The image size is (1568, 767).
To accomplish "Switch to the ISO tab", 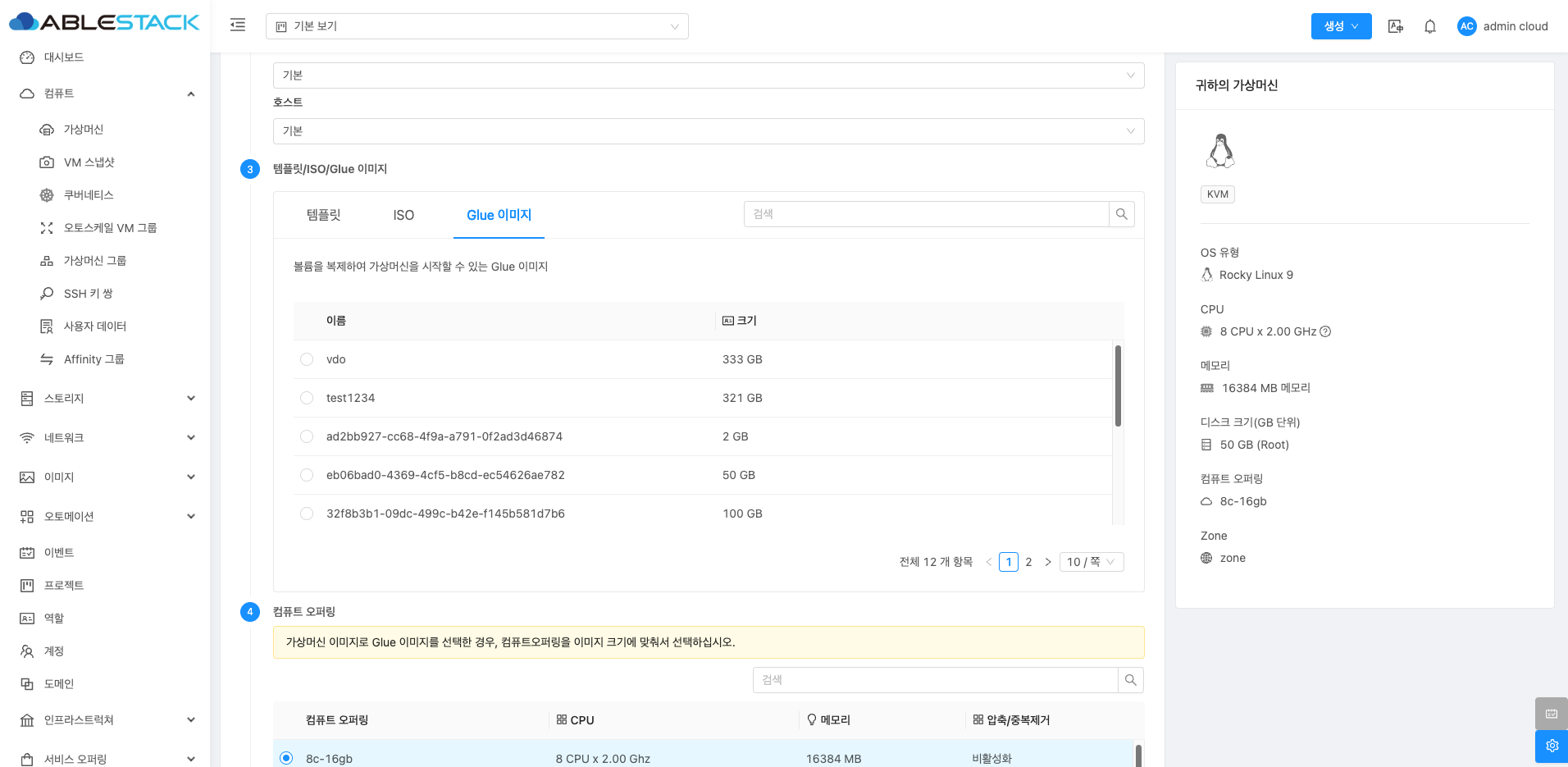I will (x=403, y=215).
